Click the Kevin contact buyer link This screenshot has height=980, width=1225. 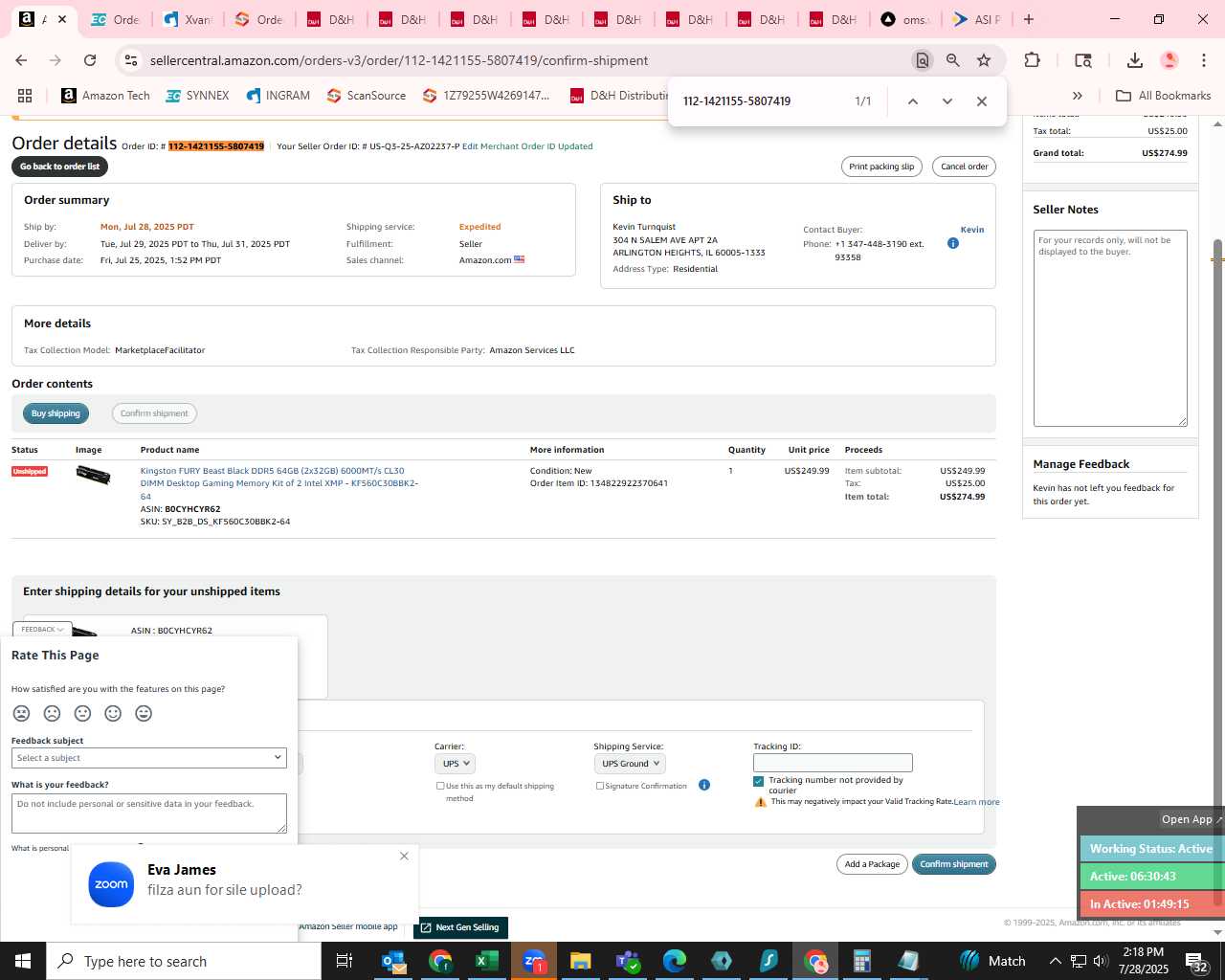point(972,230)
